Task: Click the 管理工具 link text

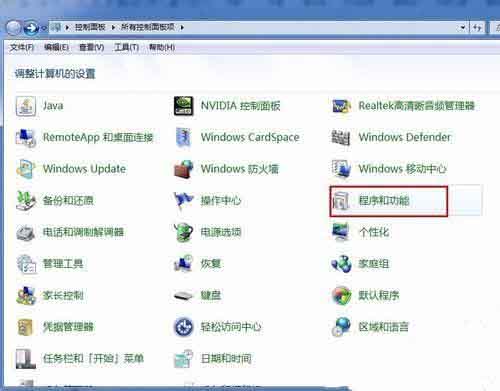Action: point(63,264)
